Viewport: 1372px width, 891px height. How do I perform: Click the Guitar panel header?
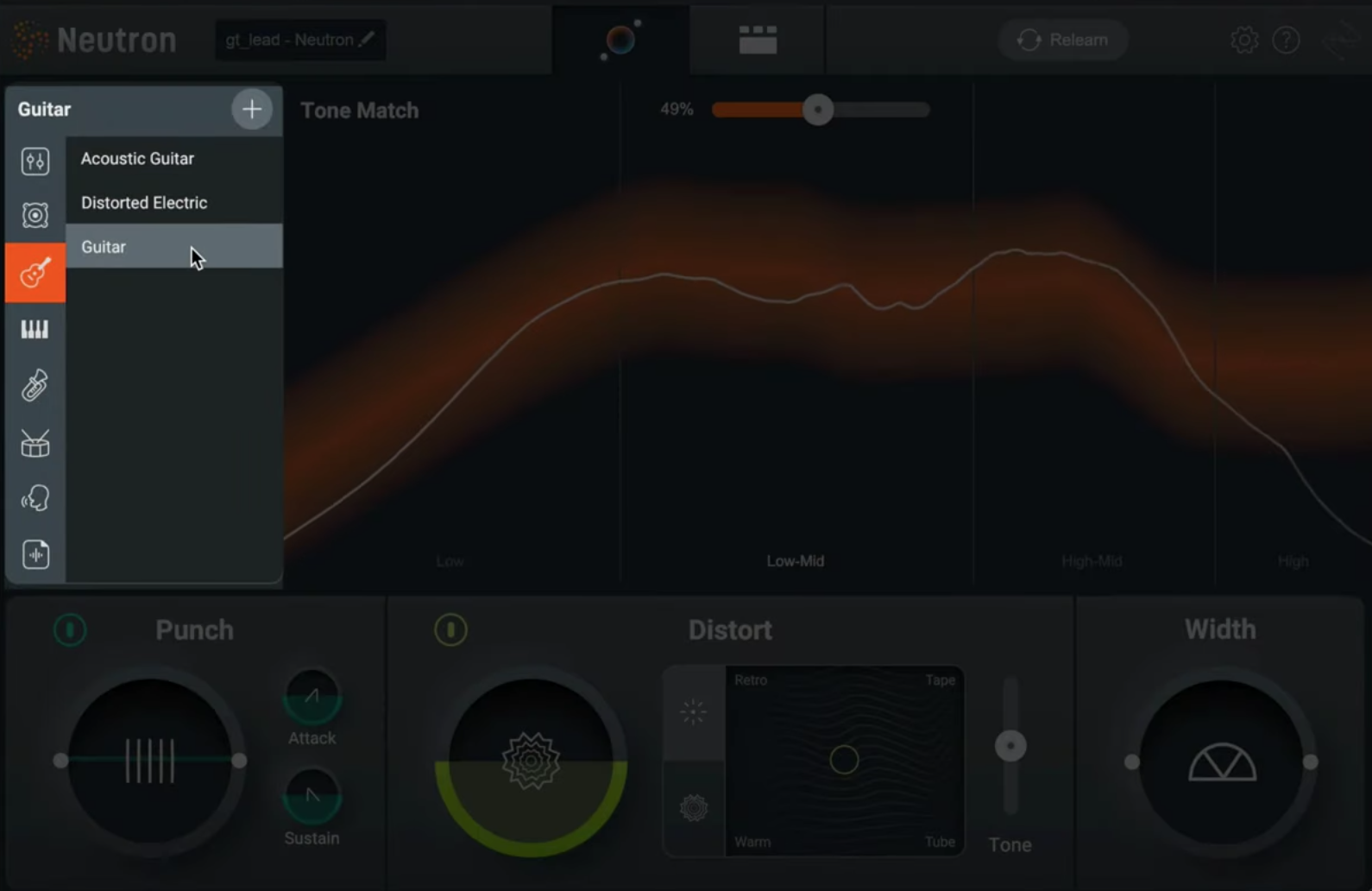[45, 110]
